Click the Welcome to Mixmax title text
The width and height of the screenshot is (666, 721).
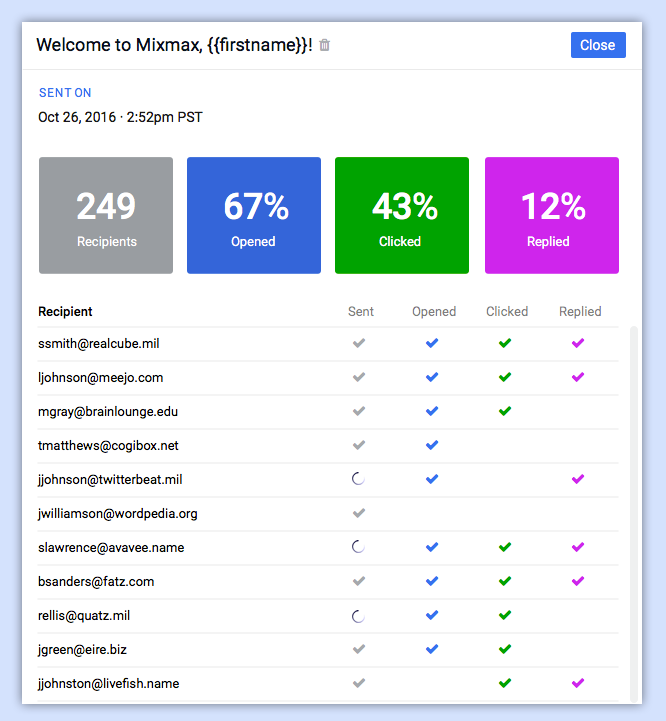coord(174,45)
